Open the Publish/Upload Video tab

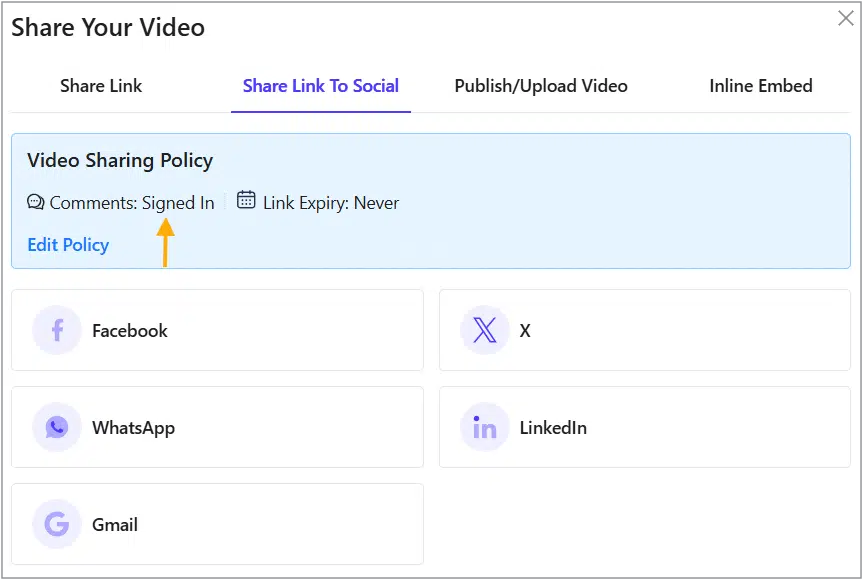point(540,86)
